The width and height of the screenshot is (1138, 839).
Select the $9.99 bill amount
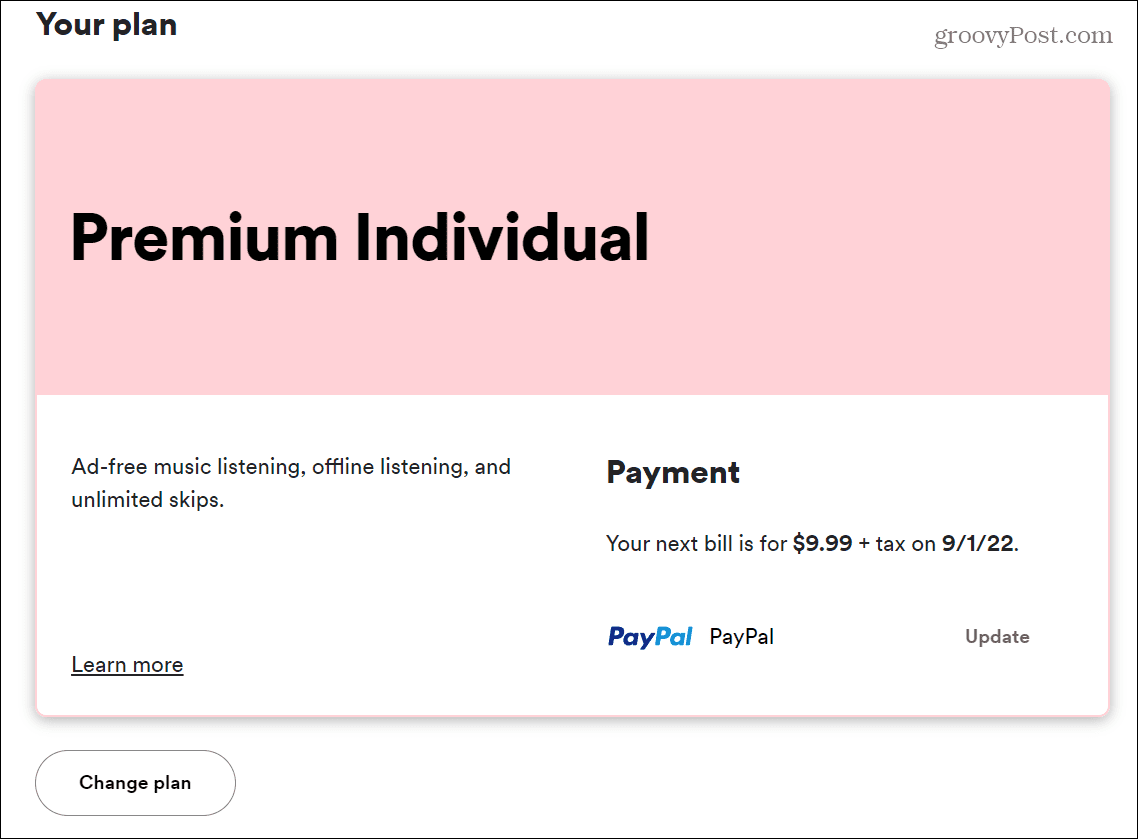click(822, 544)
